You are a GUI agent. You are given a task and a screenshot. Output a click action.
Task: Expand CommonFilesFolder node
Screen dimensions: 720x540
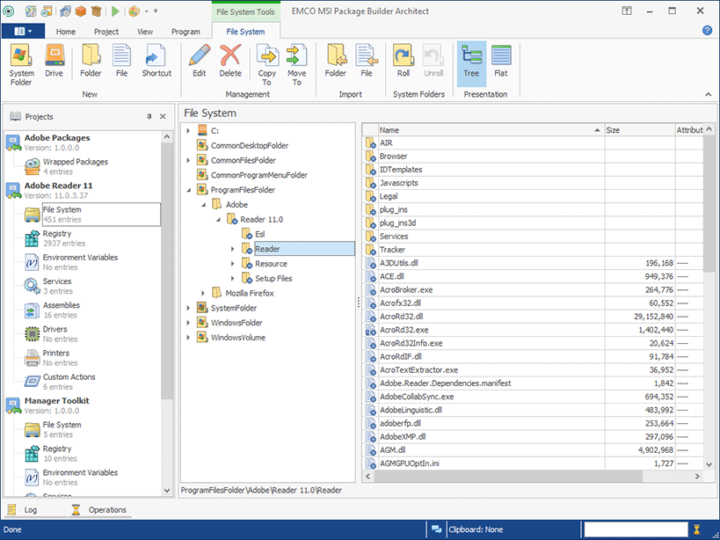(x=188, y=160)
